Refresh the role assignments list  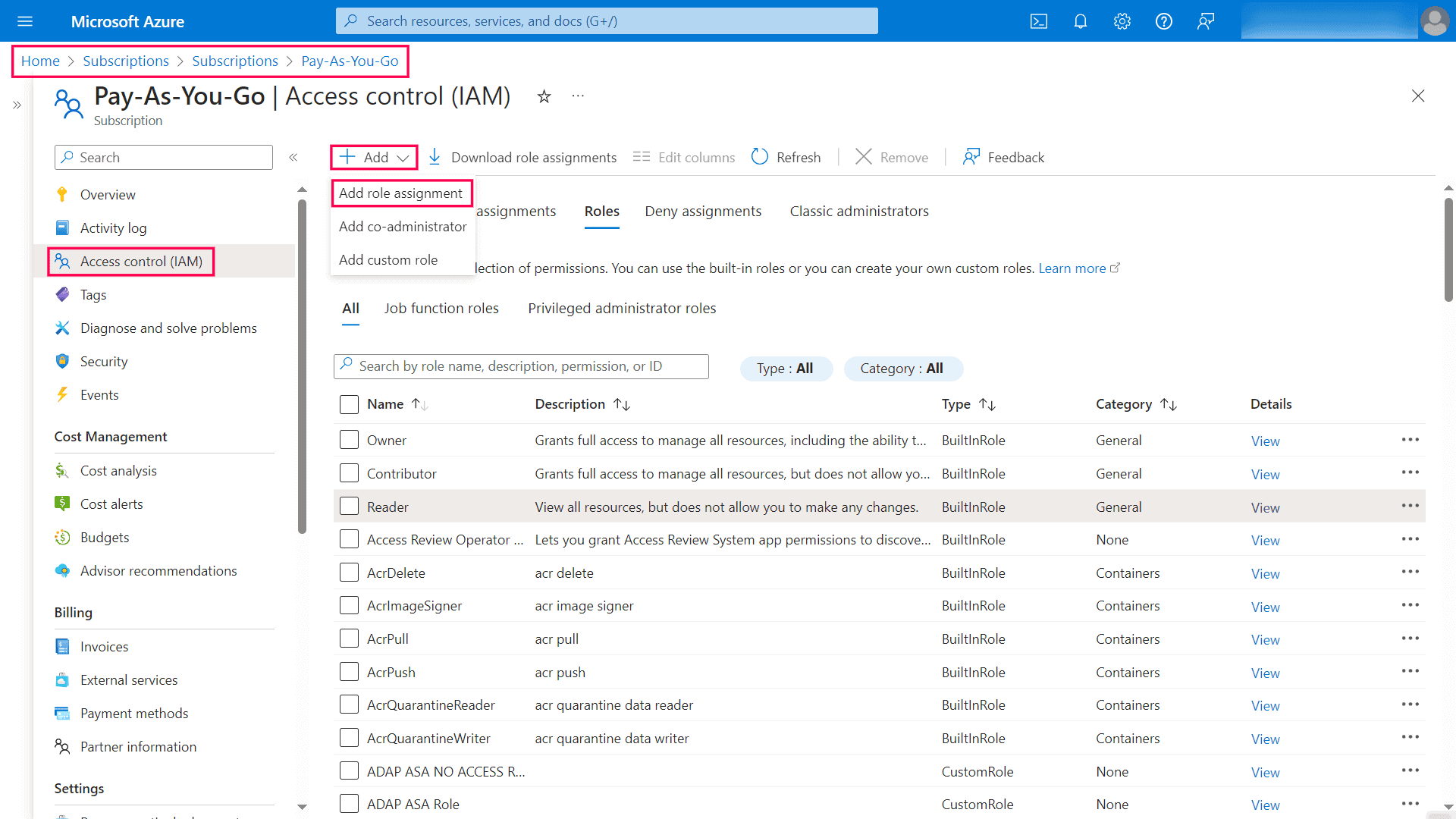pyautogui.click(x=786, y=156)
